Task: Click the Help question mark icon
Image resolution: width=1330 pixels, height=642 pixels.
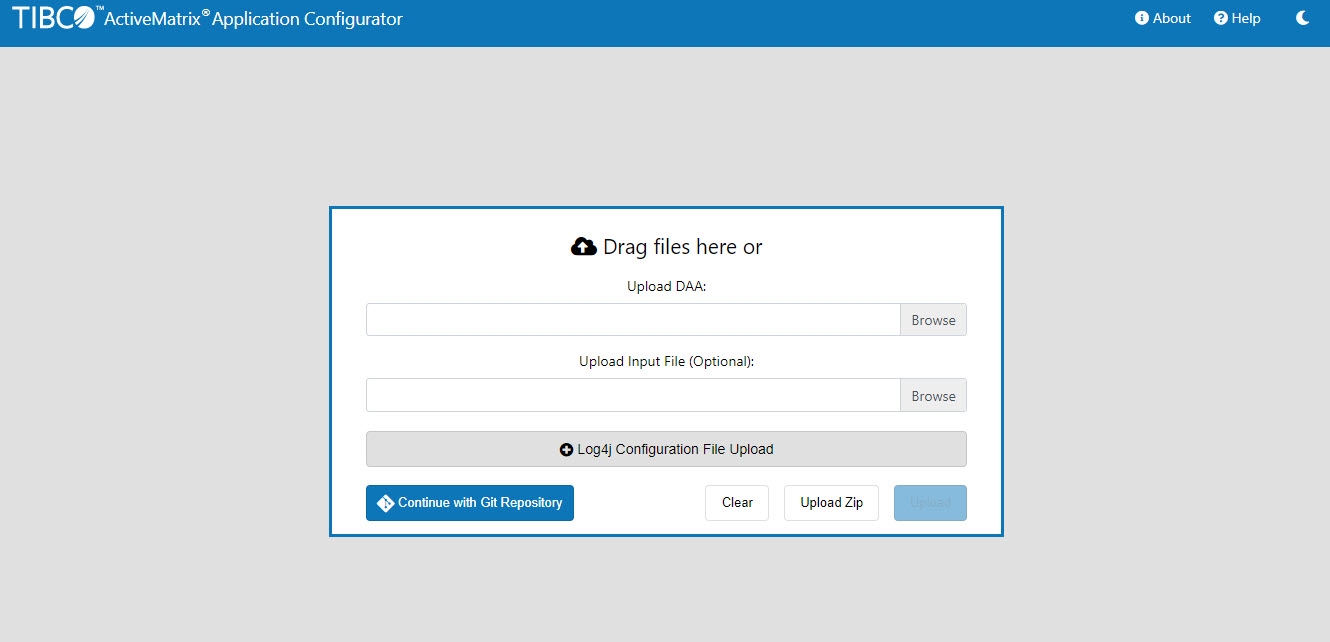Action: [1221, 18]
